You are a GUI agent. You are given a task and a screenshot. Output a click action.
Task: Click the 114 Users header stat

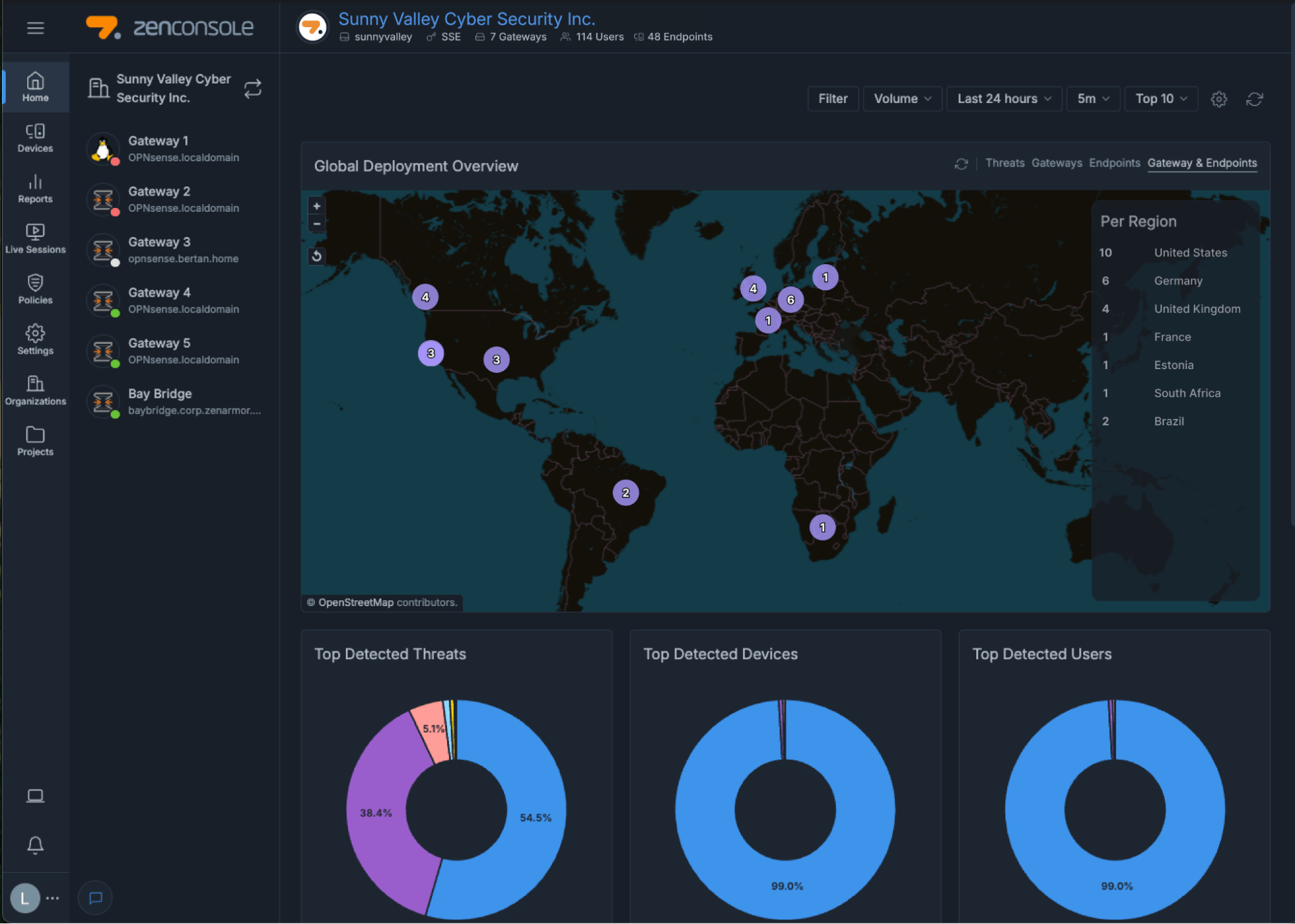tap(592, 37)
